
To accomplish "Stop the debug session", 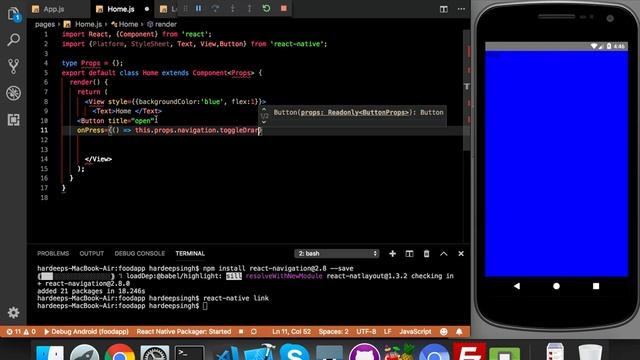I will [284, 9].
